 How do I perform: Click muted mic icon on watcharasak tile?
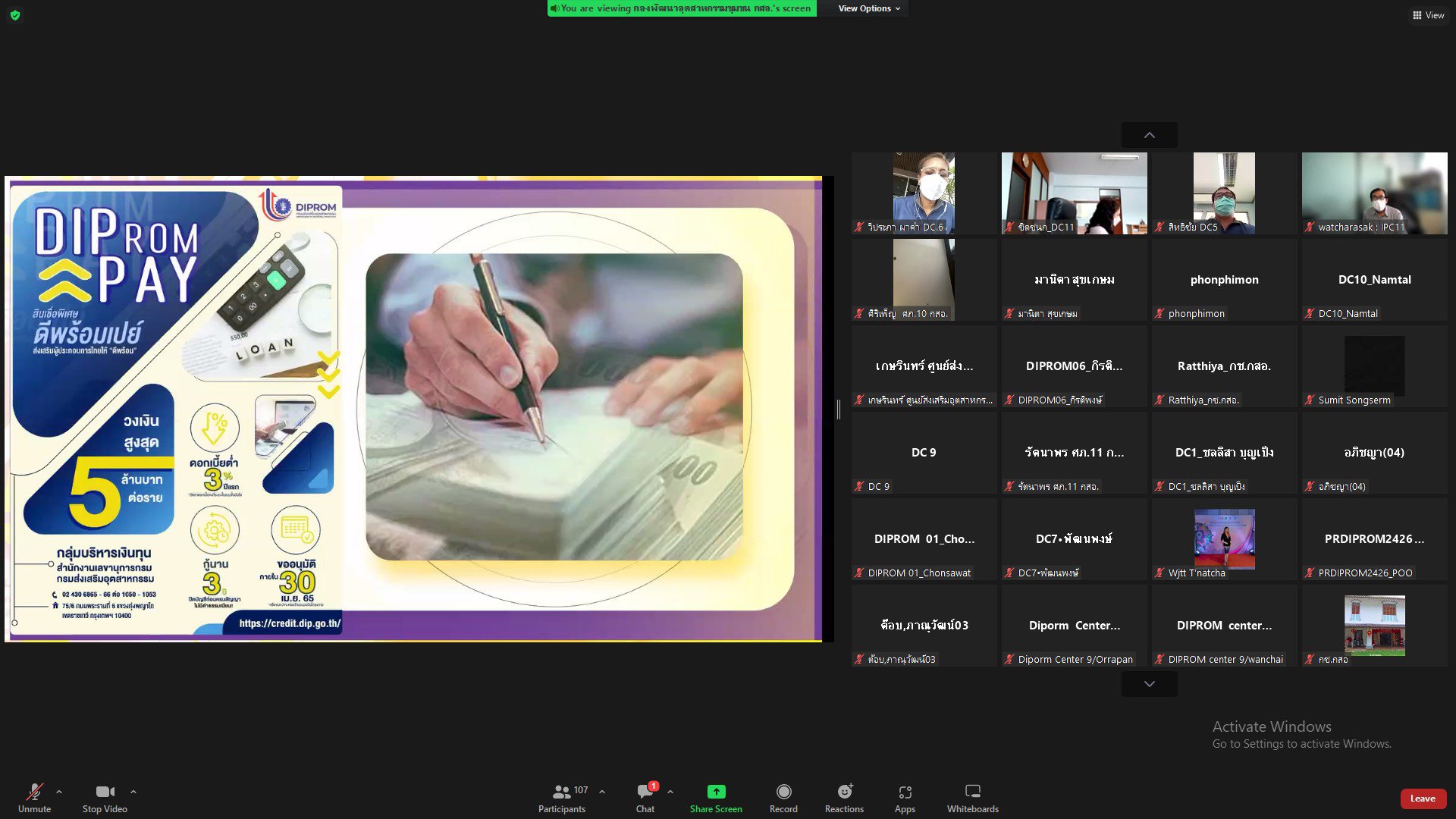tap(1310, 227)
